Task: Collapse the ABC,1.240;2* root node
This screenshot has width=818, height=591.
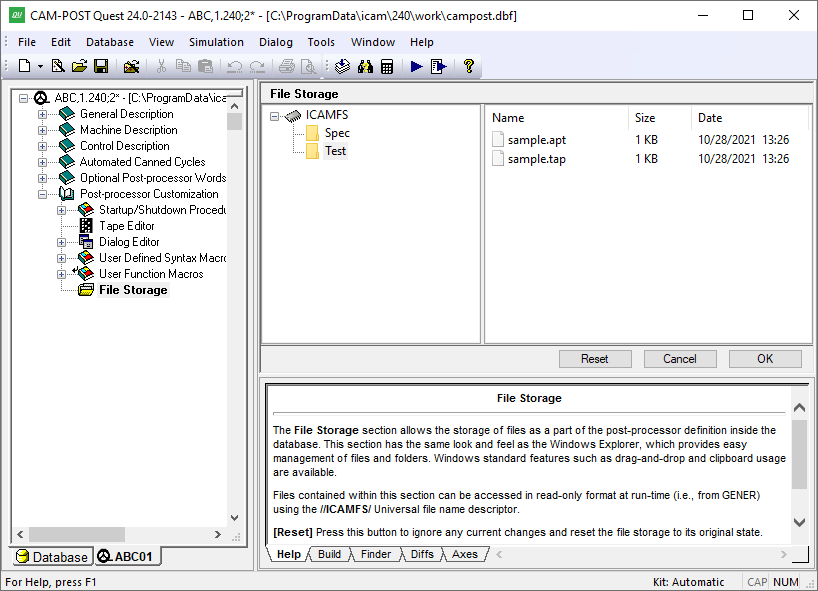Action: pos(23,98)
